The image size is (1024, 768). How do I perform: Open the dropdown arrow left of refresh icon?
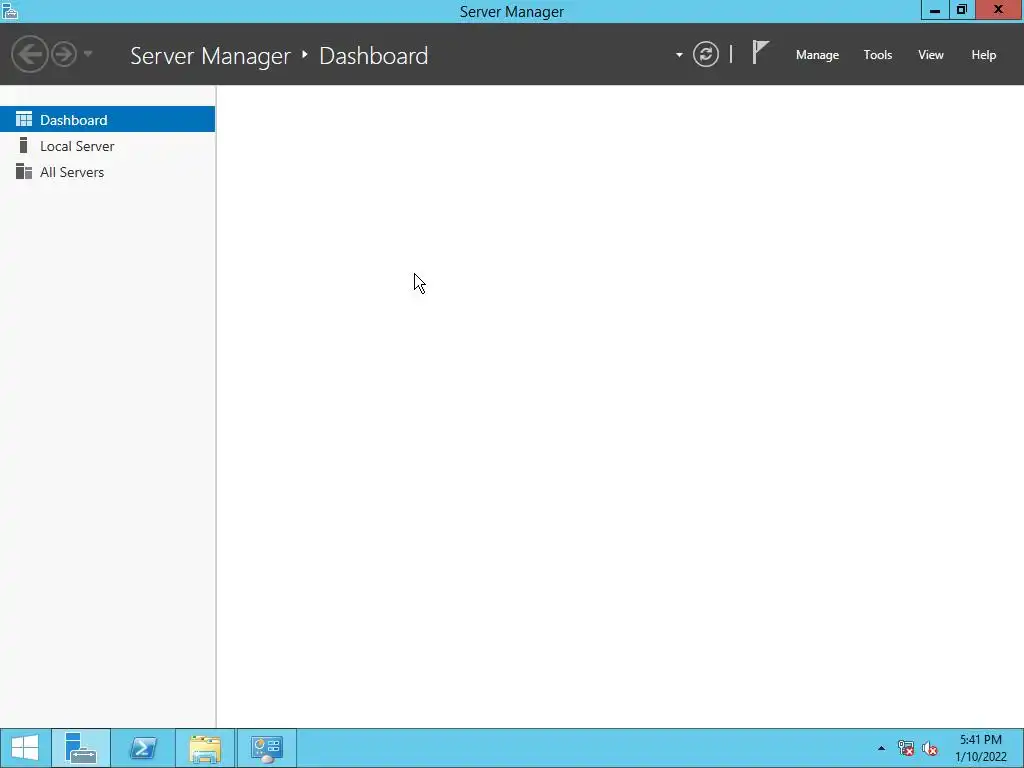(x=679, y=55)
